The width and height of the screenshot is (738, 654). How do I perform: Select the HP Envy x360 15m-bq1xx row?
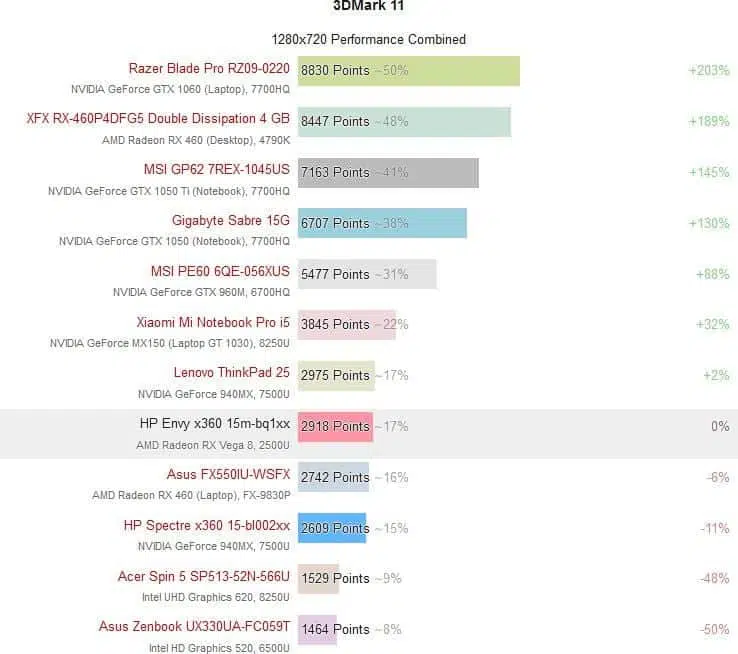click(x=369, y=434)
